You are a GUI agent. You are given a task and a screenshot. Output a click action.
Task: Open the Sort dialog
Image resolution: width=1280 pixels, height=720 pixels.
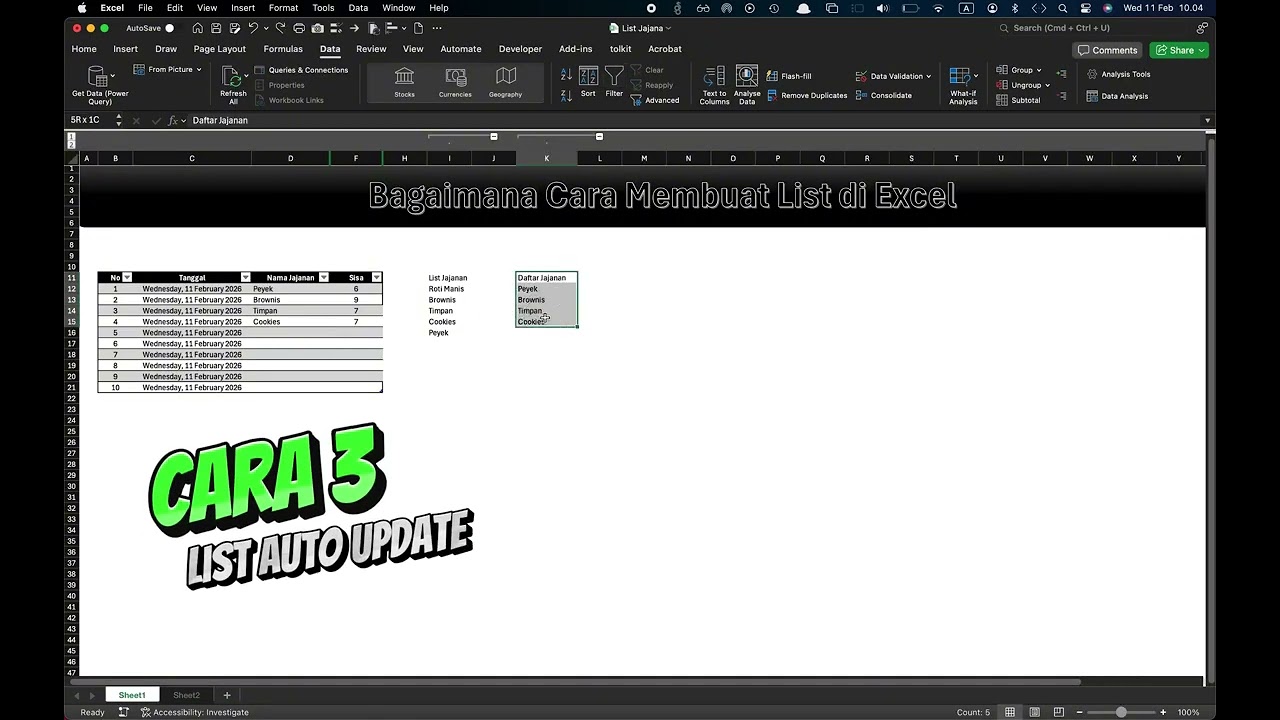click(588, 82)
